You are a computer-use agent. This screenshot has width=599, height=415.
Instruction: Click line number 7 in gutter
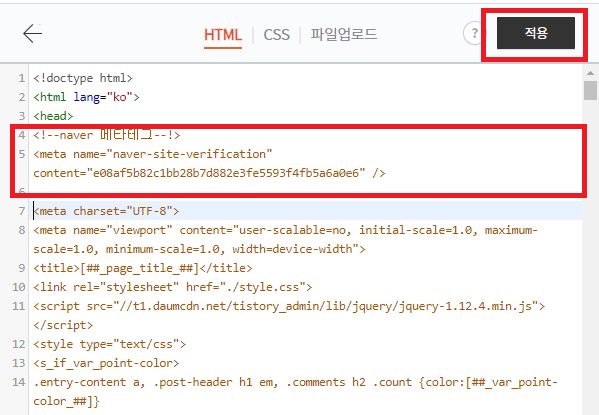tap(22, 211)
